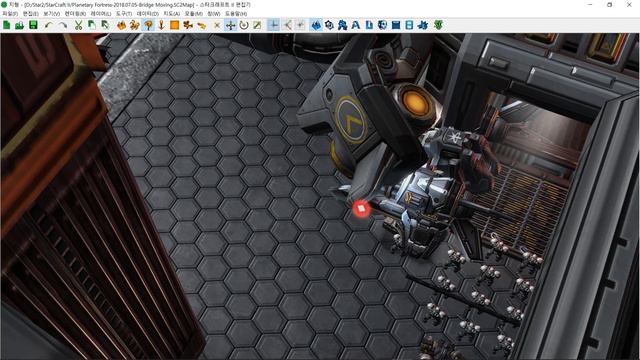
Task: Switch to the Points layer pin icon
Action: pyautogui.click(x=161, y=25)
